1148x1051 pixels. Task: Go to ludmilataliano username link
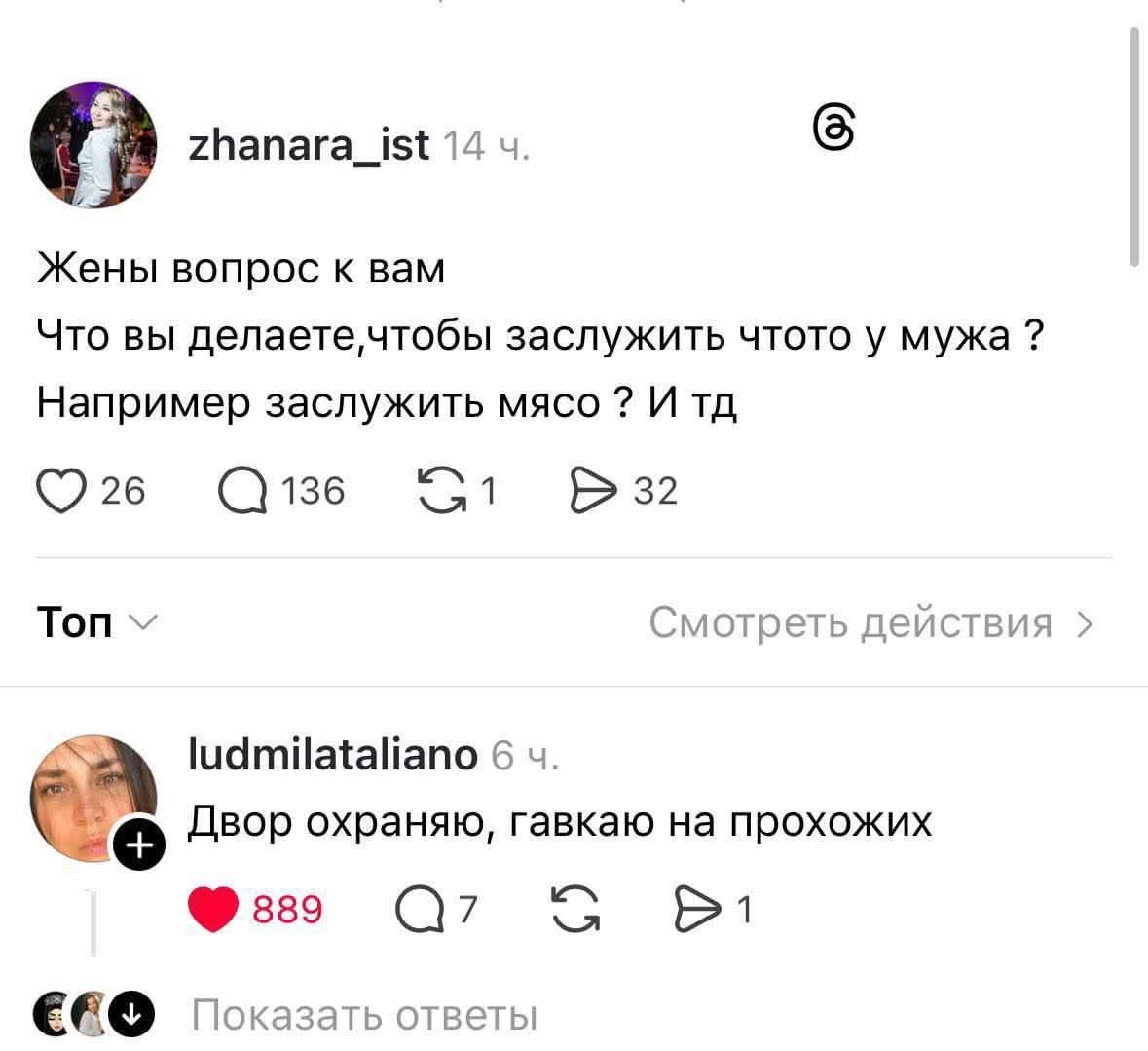coord(332,755)
